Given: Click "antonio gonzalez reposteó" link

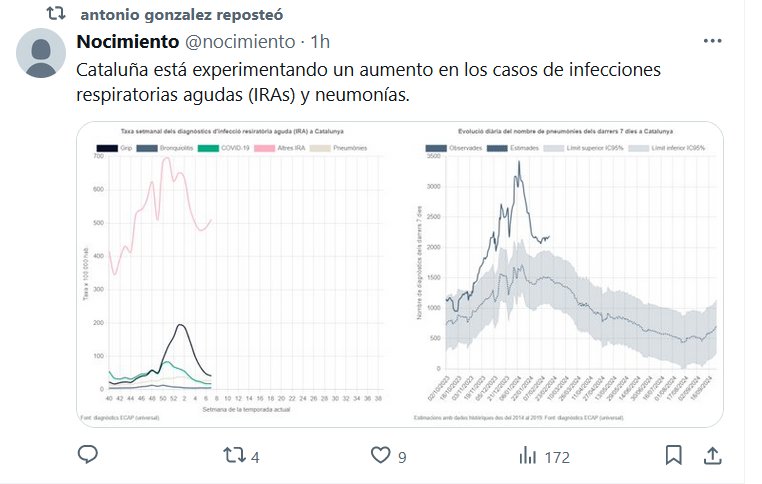Looking at the screenshot, I should 180,15.
